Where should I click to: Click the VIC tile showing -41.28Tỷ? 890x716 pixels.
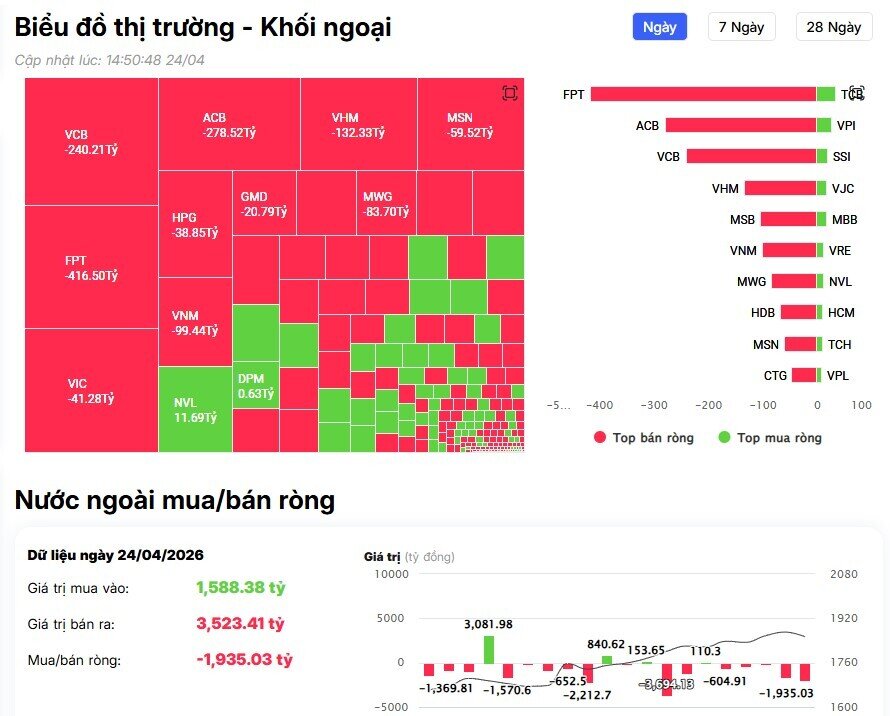(88, 390)
